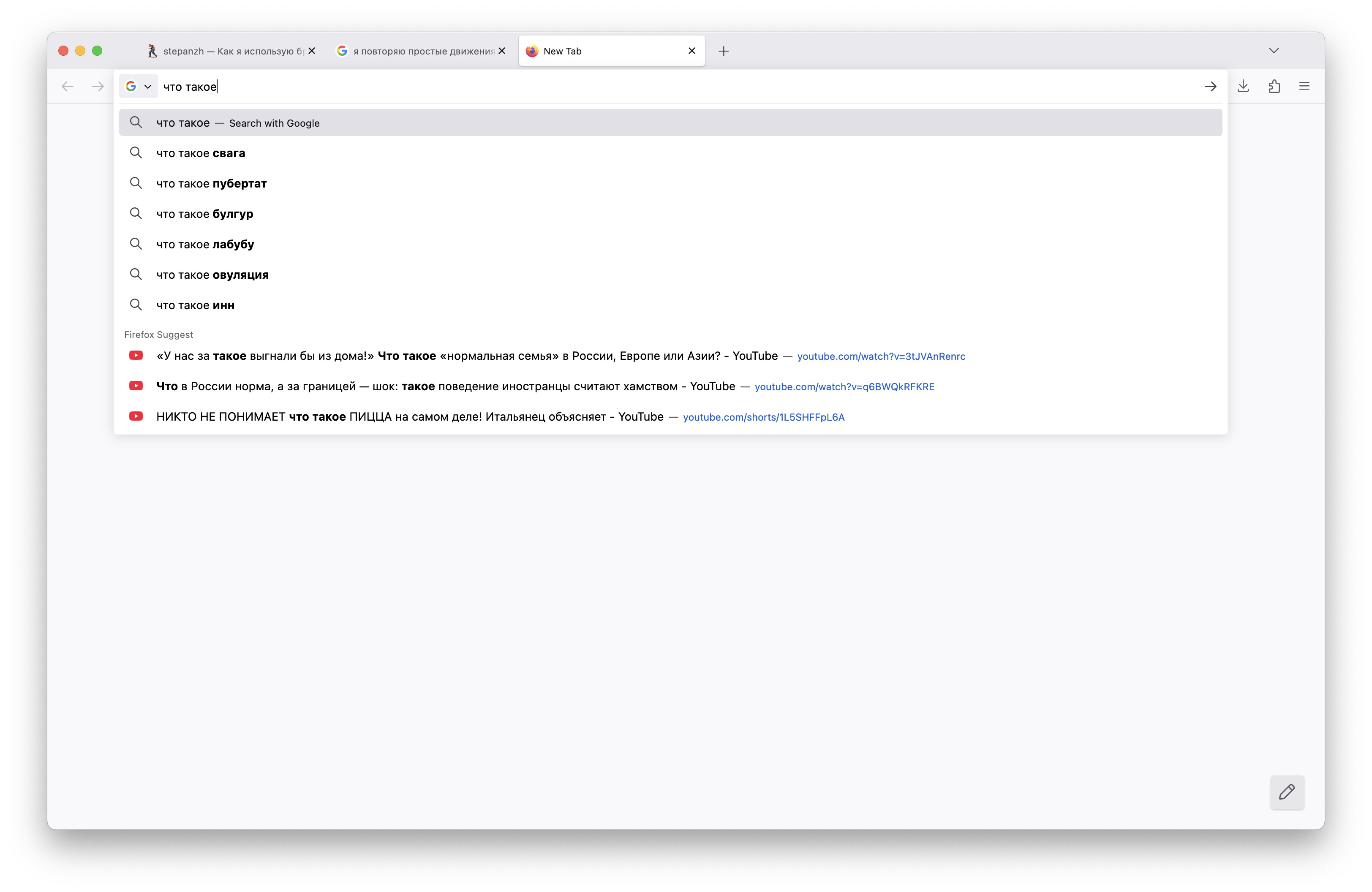
Task: Choose suggestion 'что такое овуляция'
Action: click(670, 275)
